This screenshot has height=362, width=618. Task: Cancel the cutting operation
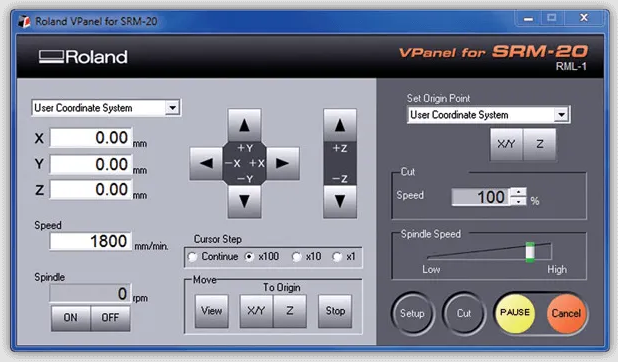[x=566, y=313]
